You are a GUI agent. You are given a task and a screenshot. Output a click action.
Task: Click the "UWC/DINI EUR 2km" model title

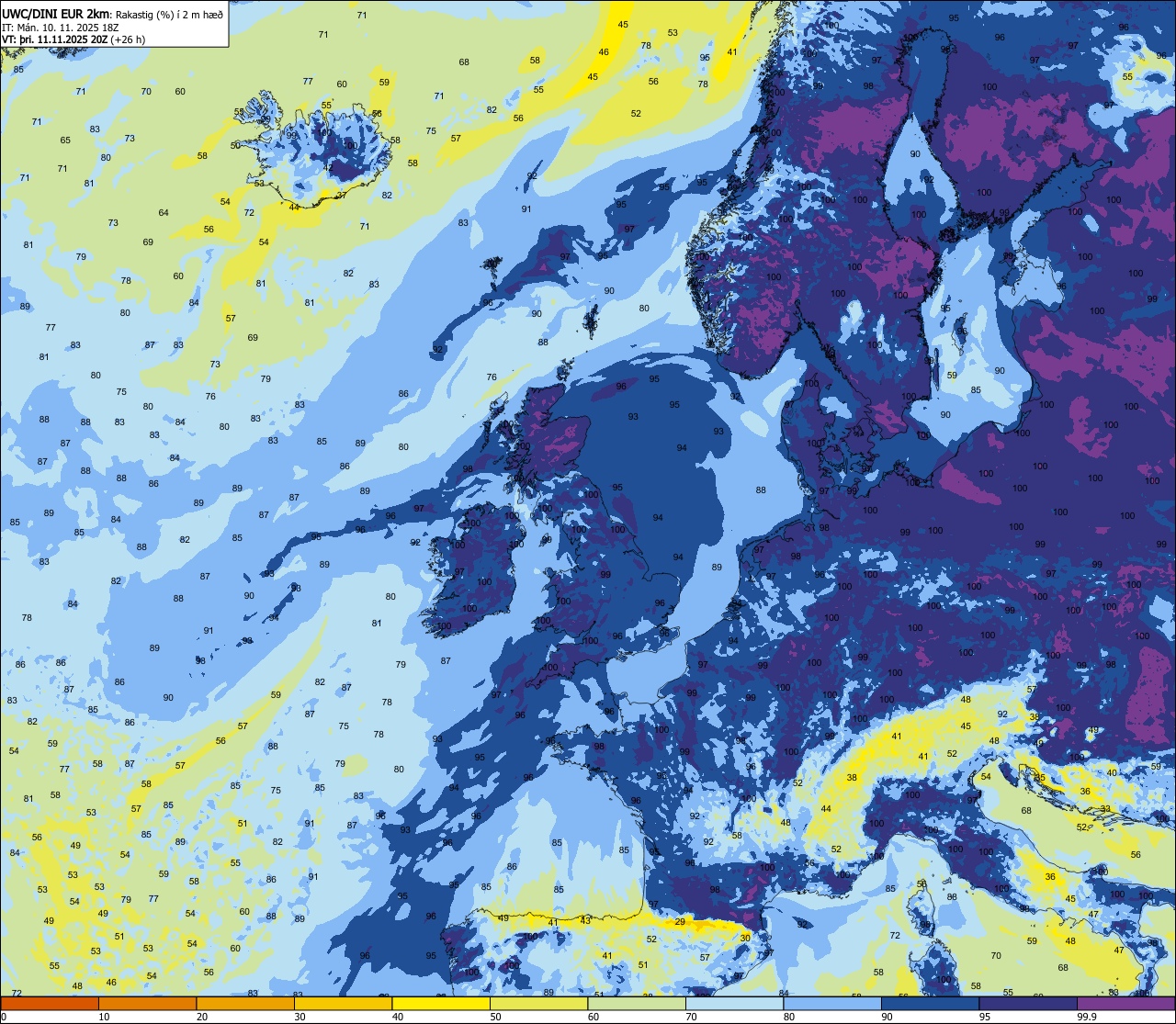[56, 14]
